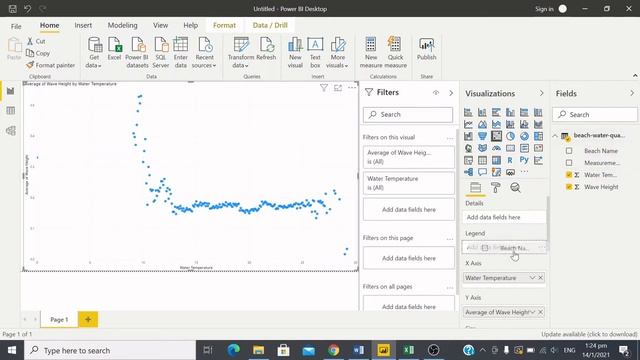Select the Decomposition tree visual
The image size is (640, 360).
click(468, 172)
